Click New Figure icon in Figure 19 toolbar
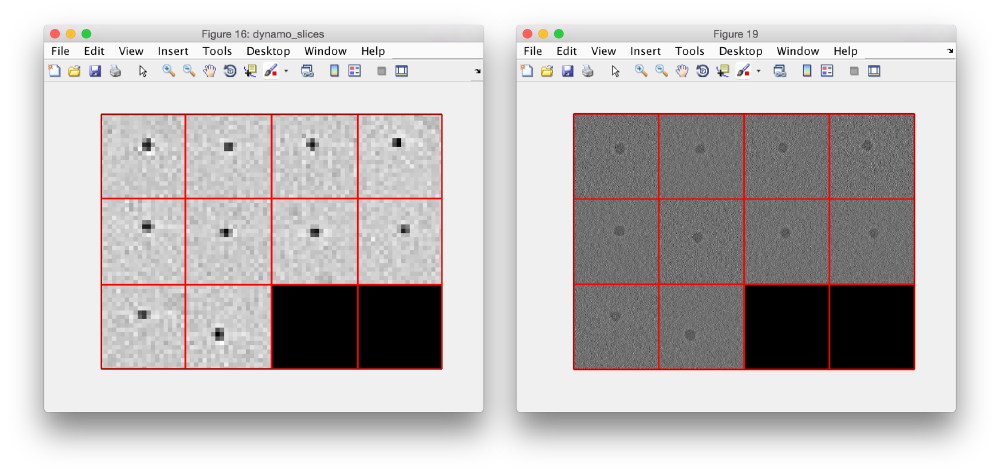This screenshot has width=1000, height=475. point(527,71)
